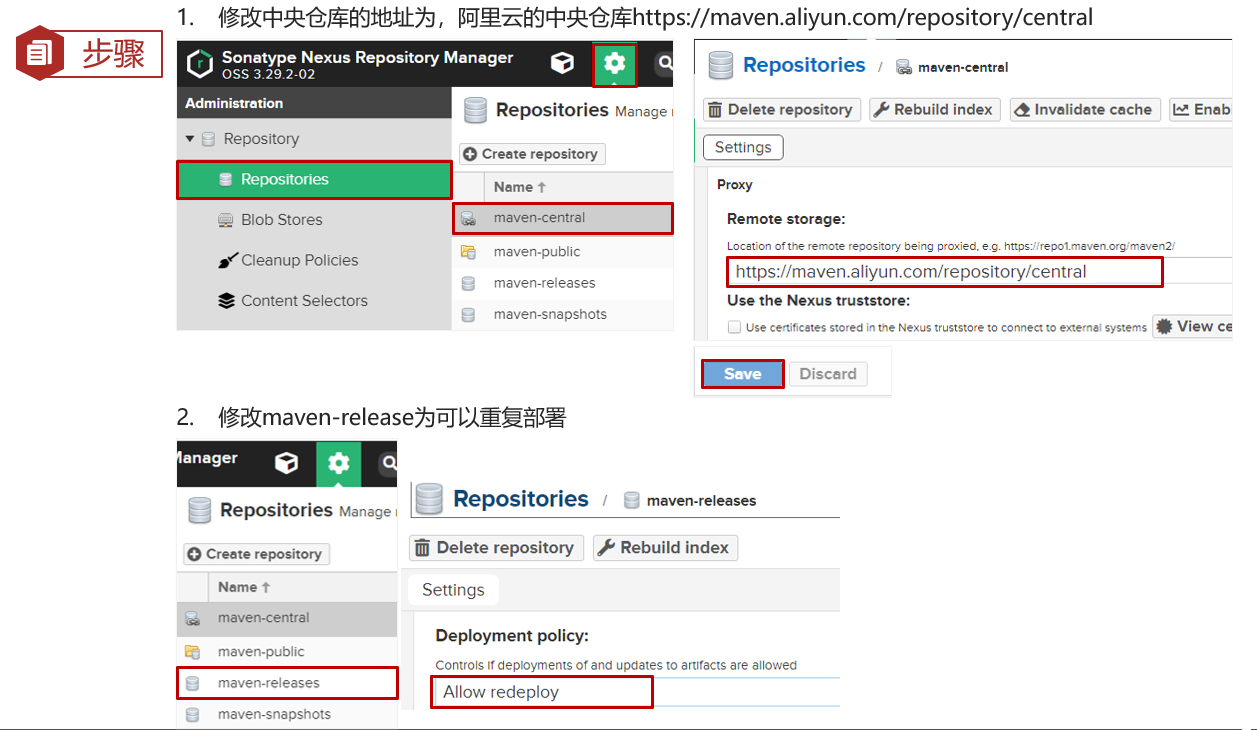
Task: Select maven-releases row in step 2 list
Action: pos(288,683)
